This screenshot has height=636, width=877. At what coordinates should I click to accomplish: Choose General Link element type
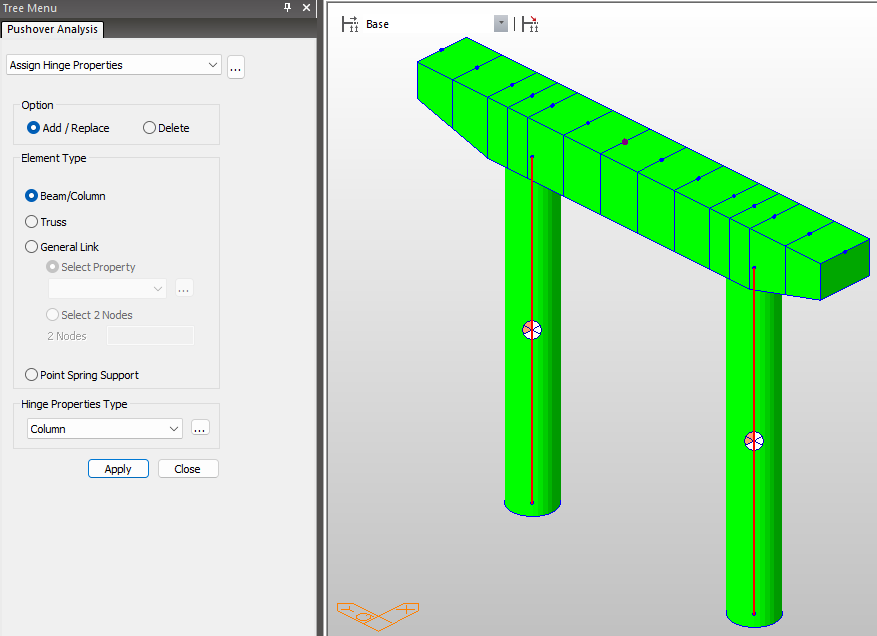tap(32, 247)
